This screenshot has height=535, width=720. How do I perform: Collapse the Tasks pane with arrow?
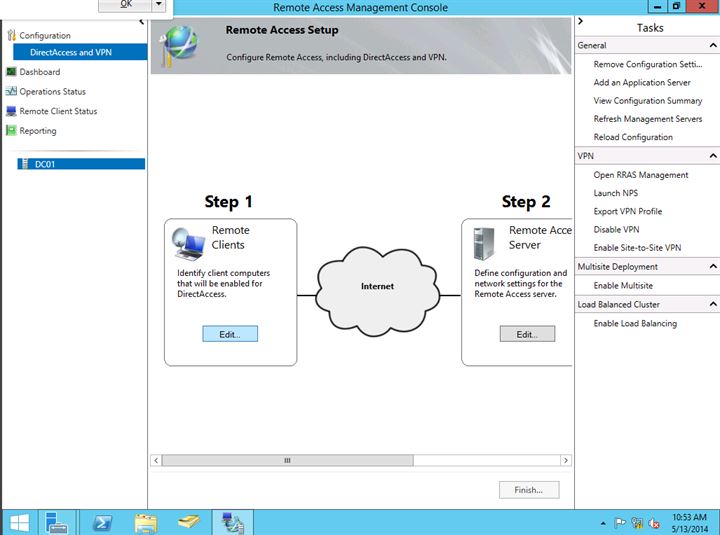coord(580,21)
